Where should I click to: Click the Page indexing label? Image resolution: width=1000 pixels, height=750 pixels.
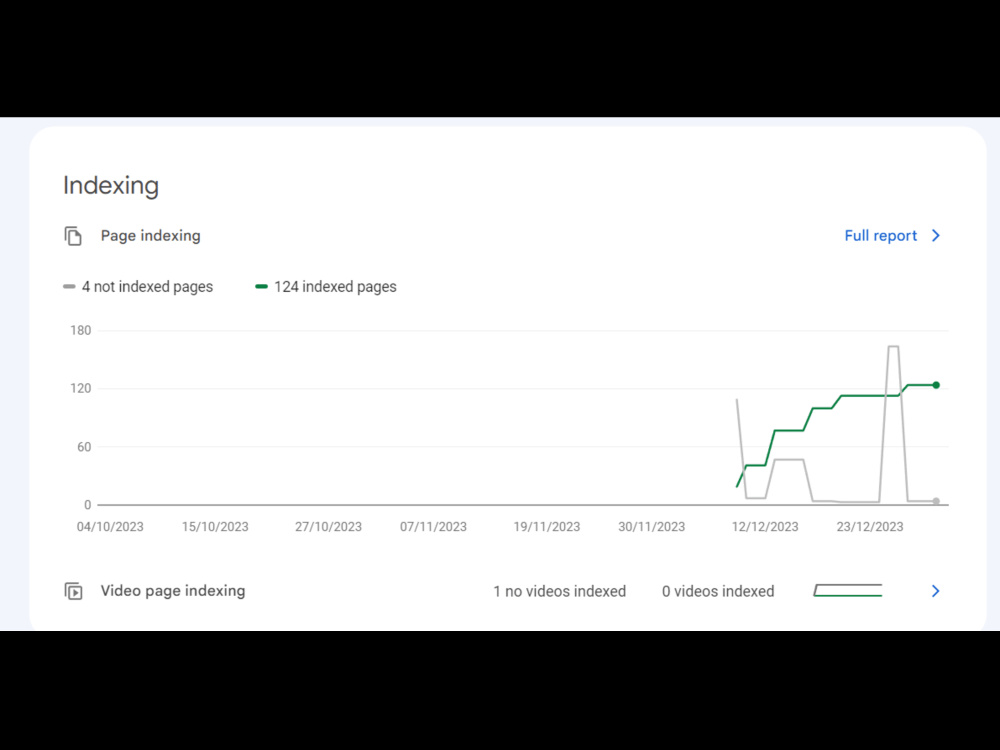tap(151, 236)
